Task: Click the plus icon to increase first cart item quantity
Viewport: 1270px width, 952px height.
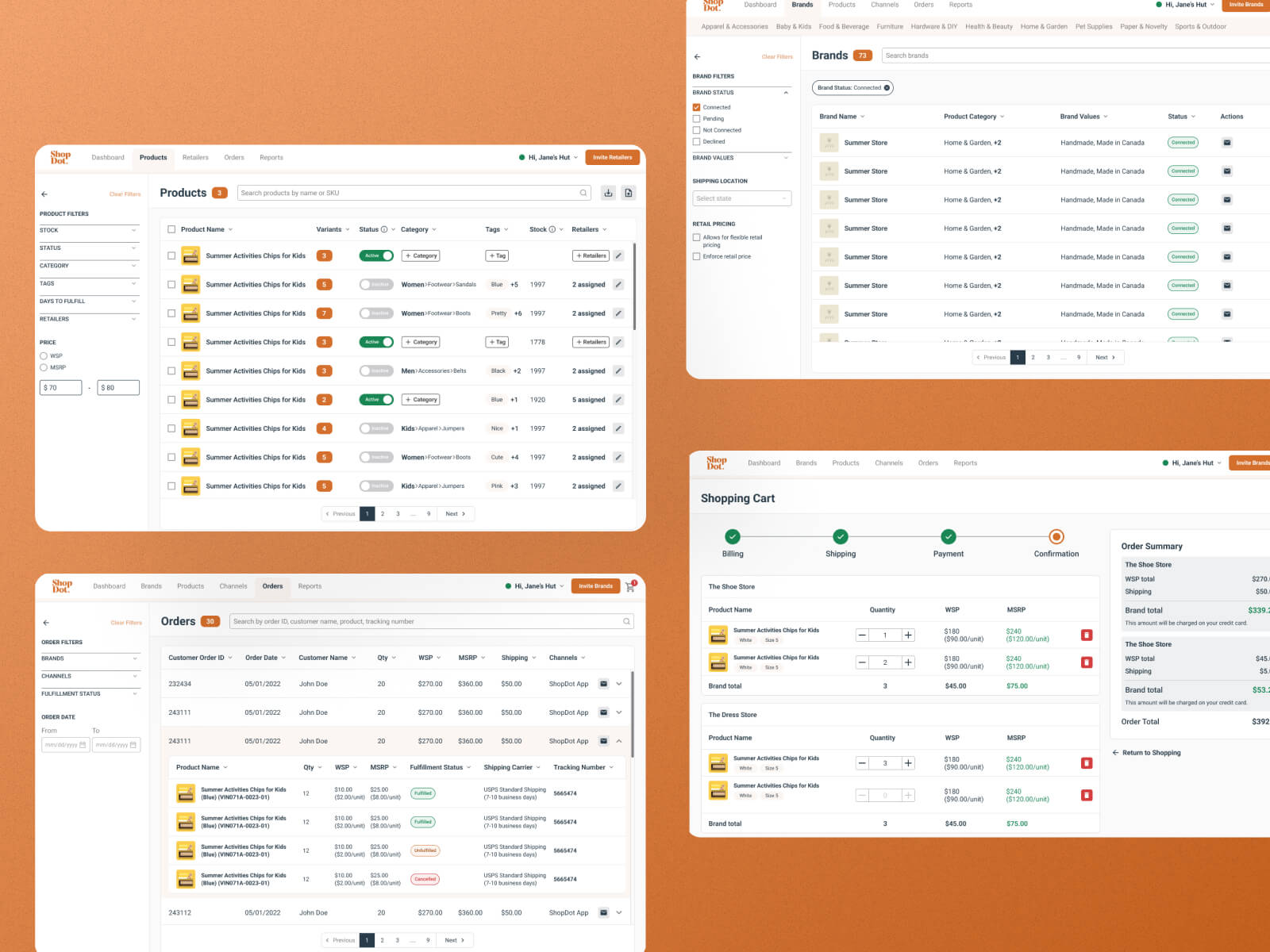Action: (x=908, y=635)
